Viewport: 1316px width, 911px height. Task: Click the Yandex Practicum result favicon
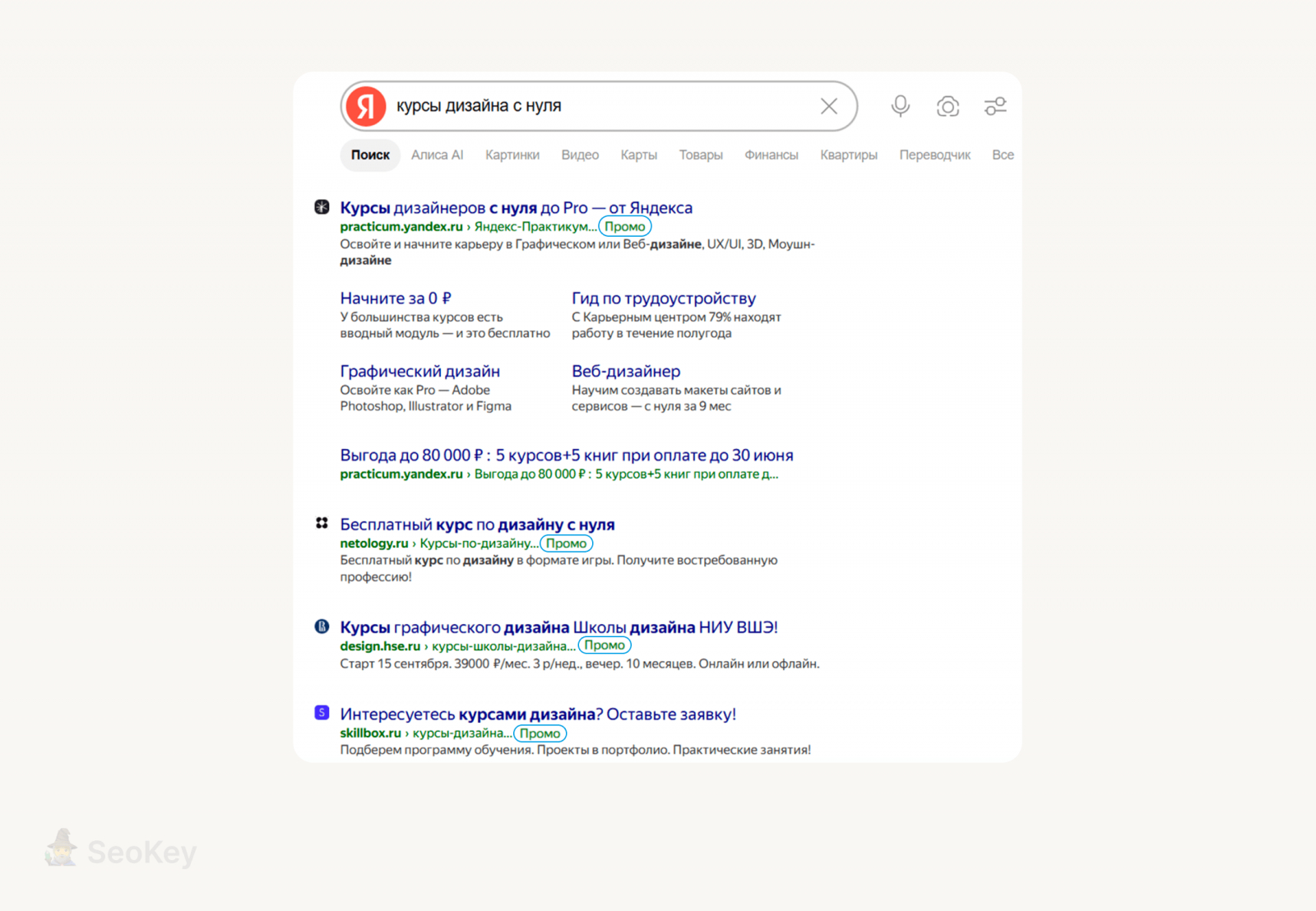pyautogui.click(x=322, y=207)
